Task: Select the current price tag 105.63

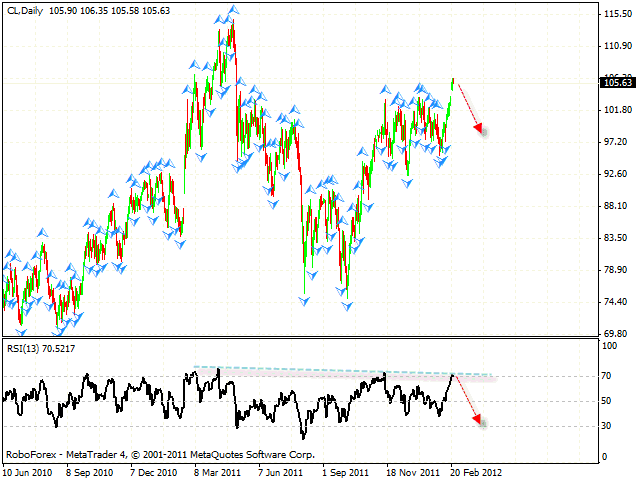Action: 616,83
